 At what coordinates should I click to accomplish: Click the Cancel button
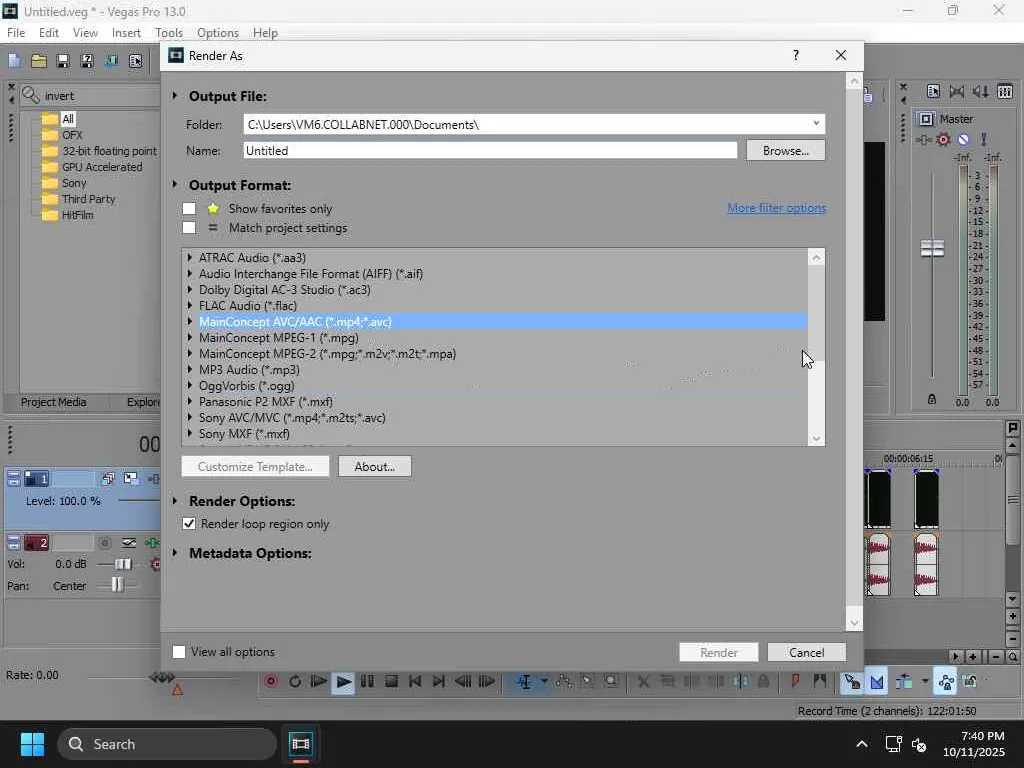click(x=807, y=652)
